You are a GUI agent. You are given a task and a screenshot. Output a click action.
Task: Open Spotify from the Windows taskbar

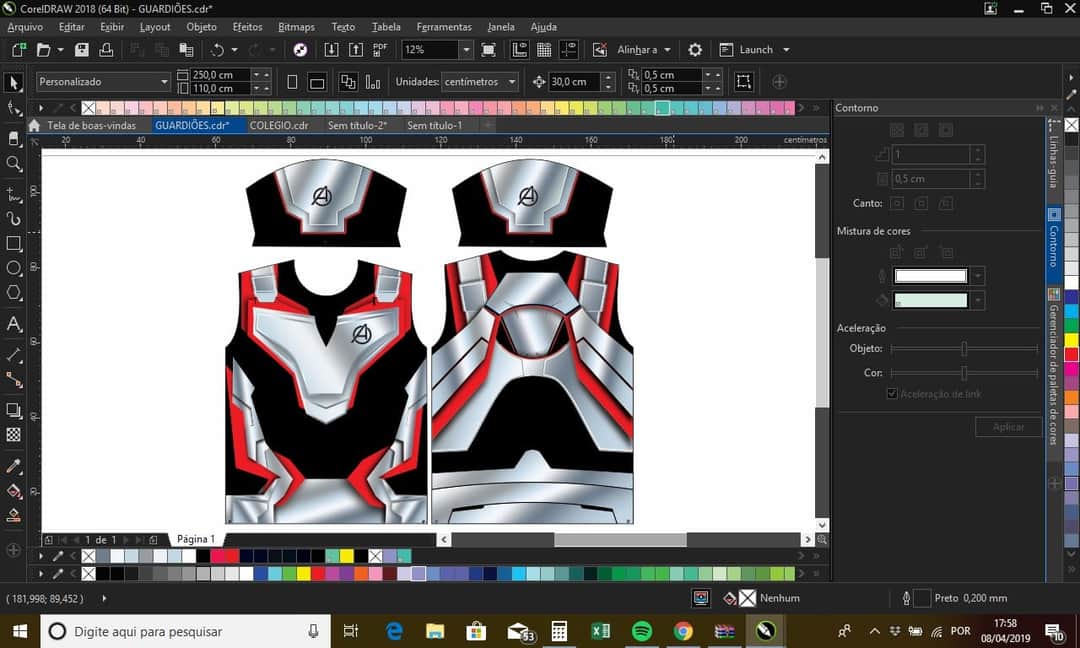642,631
